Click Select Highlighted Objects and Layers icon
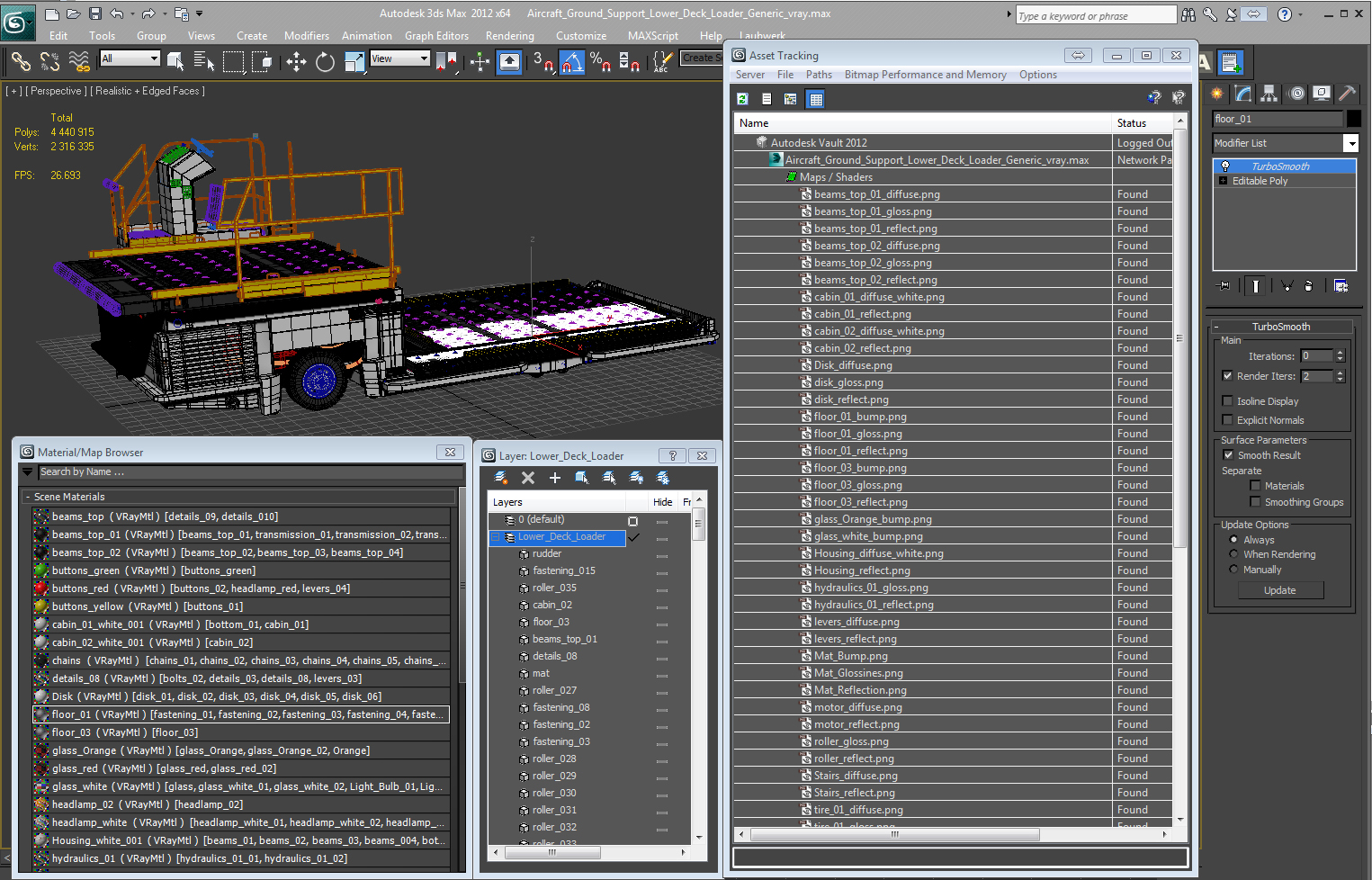 pos(582,478)
